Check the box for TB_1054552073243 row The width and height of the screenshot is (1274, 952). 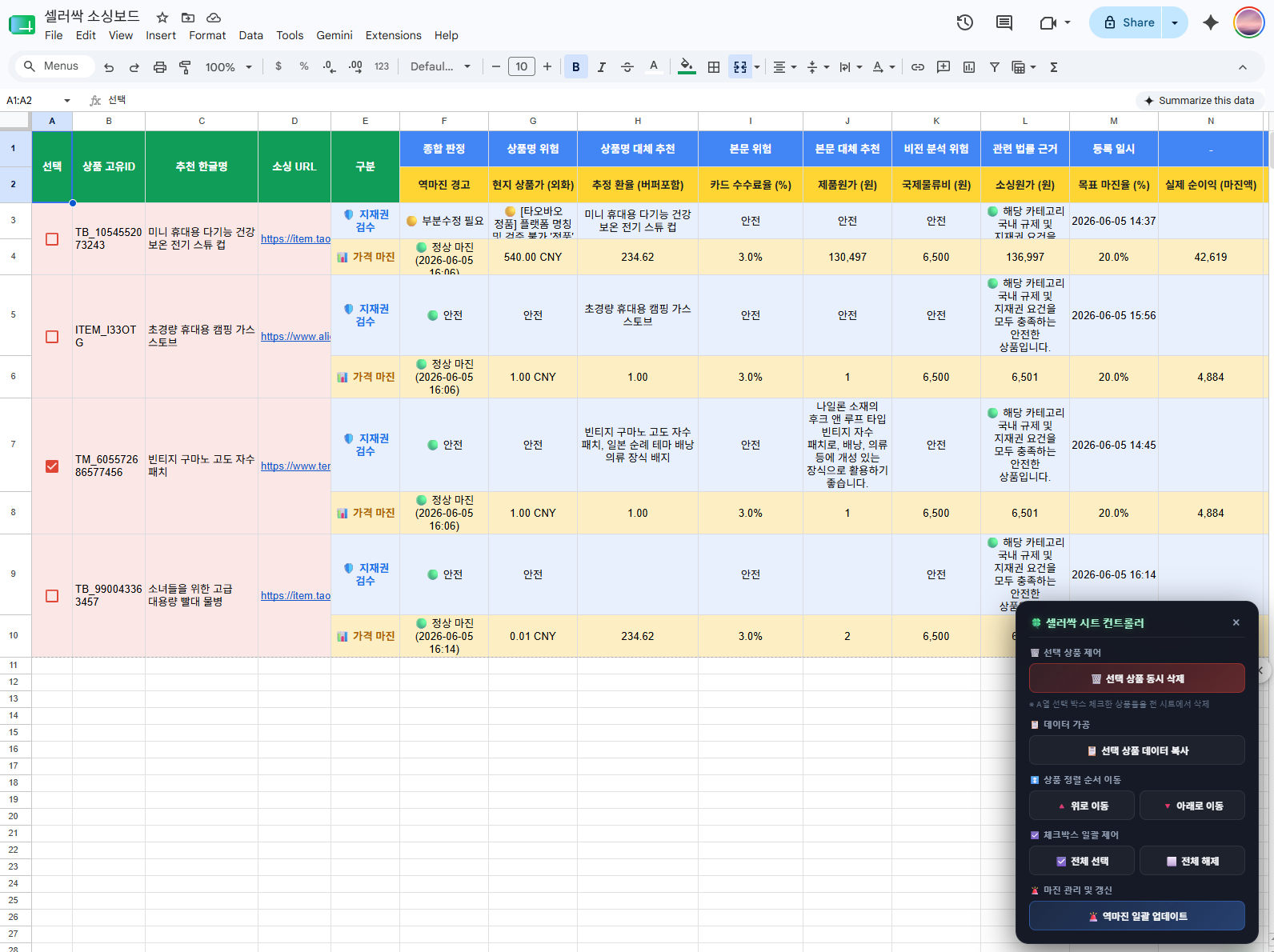pos(52,239)
